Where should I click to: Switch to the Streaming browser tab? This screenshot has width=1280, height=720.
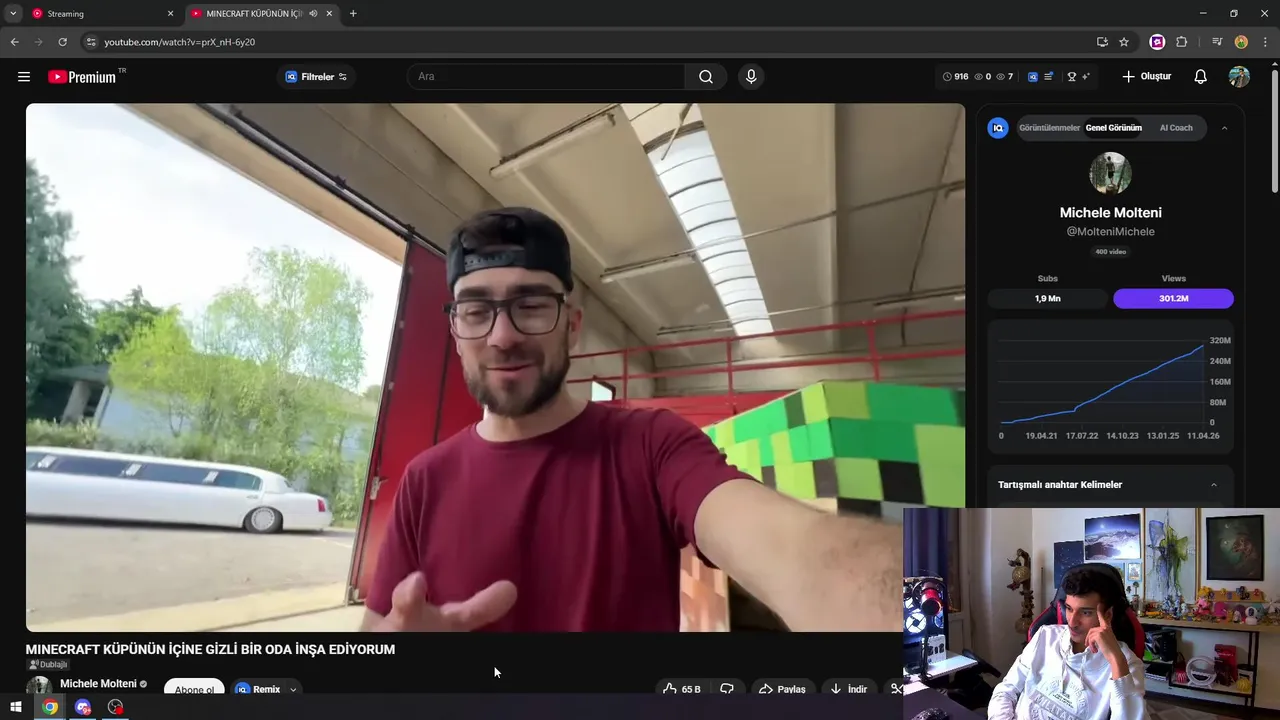[102, 14]
